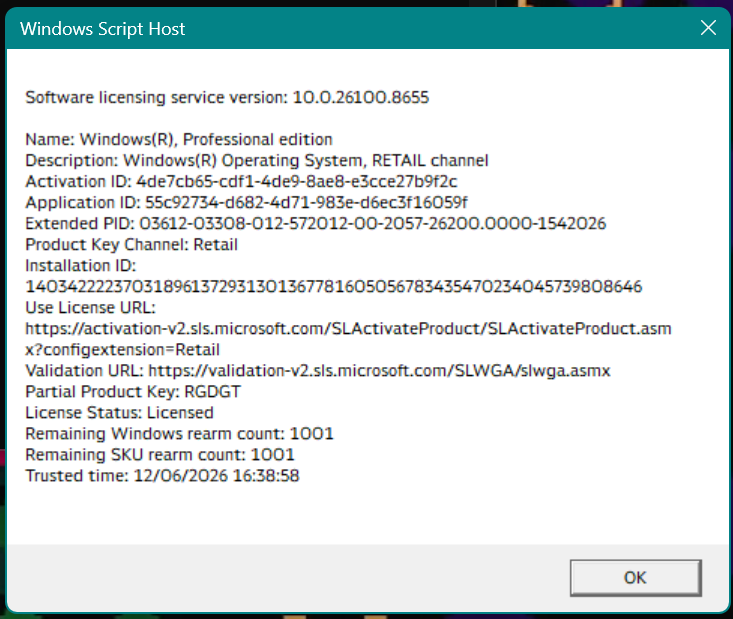The height and width of the screenshot is (619, 733).
Task: Click the x?configextension=Retail line
Action: pyautogui.click(x=122, y=350)
